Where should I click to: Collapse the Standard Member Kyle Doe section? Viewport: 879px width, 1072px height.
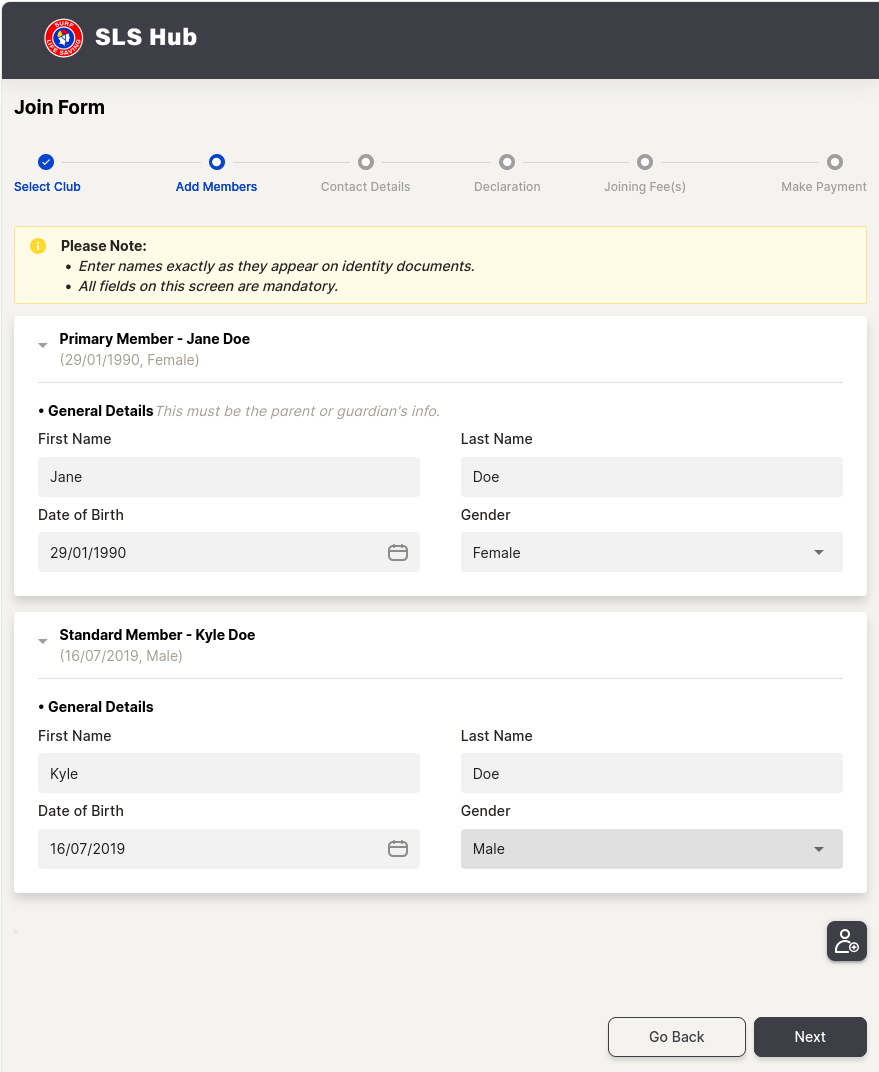(x=42, y=641)
